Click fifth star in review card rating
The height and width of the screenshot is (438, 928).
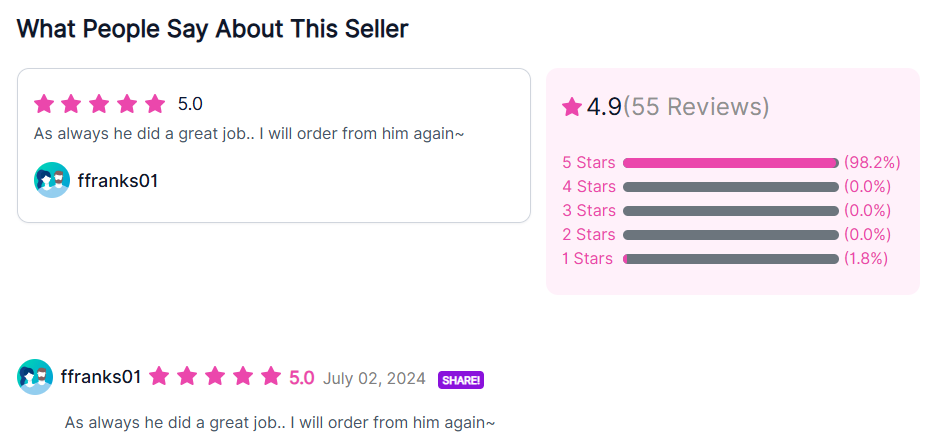[155, 104]
